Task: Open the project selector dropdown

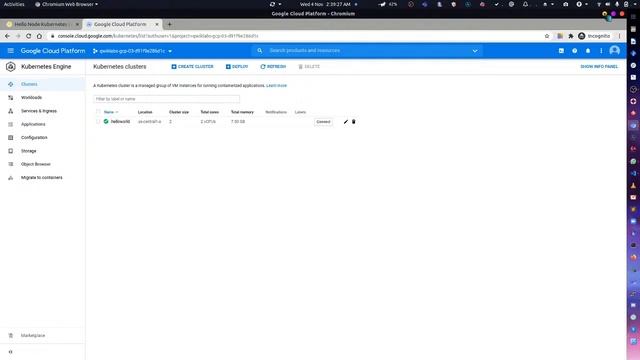Action: 132,51
